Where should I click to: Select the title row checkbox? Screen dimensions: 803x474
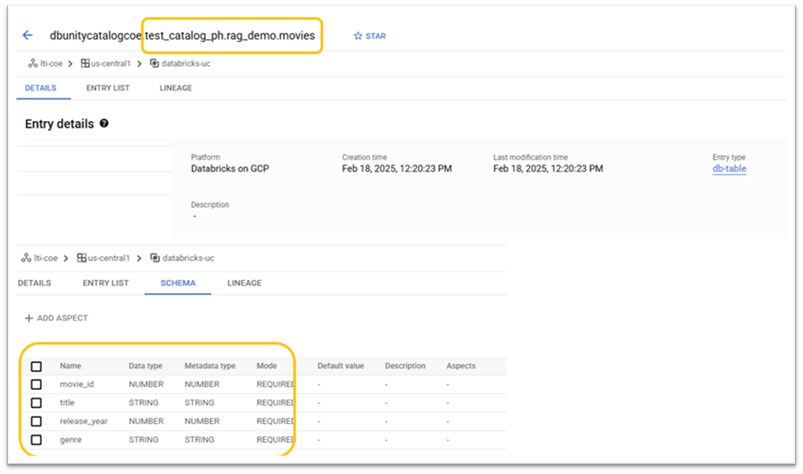click(x=37, y=402)
